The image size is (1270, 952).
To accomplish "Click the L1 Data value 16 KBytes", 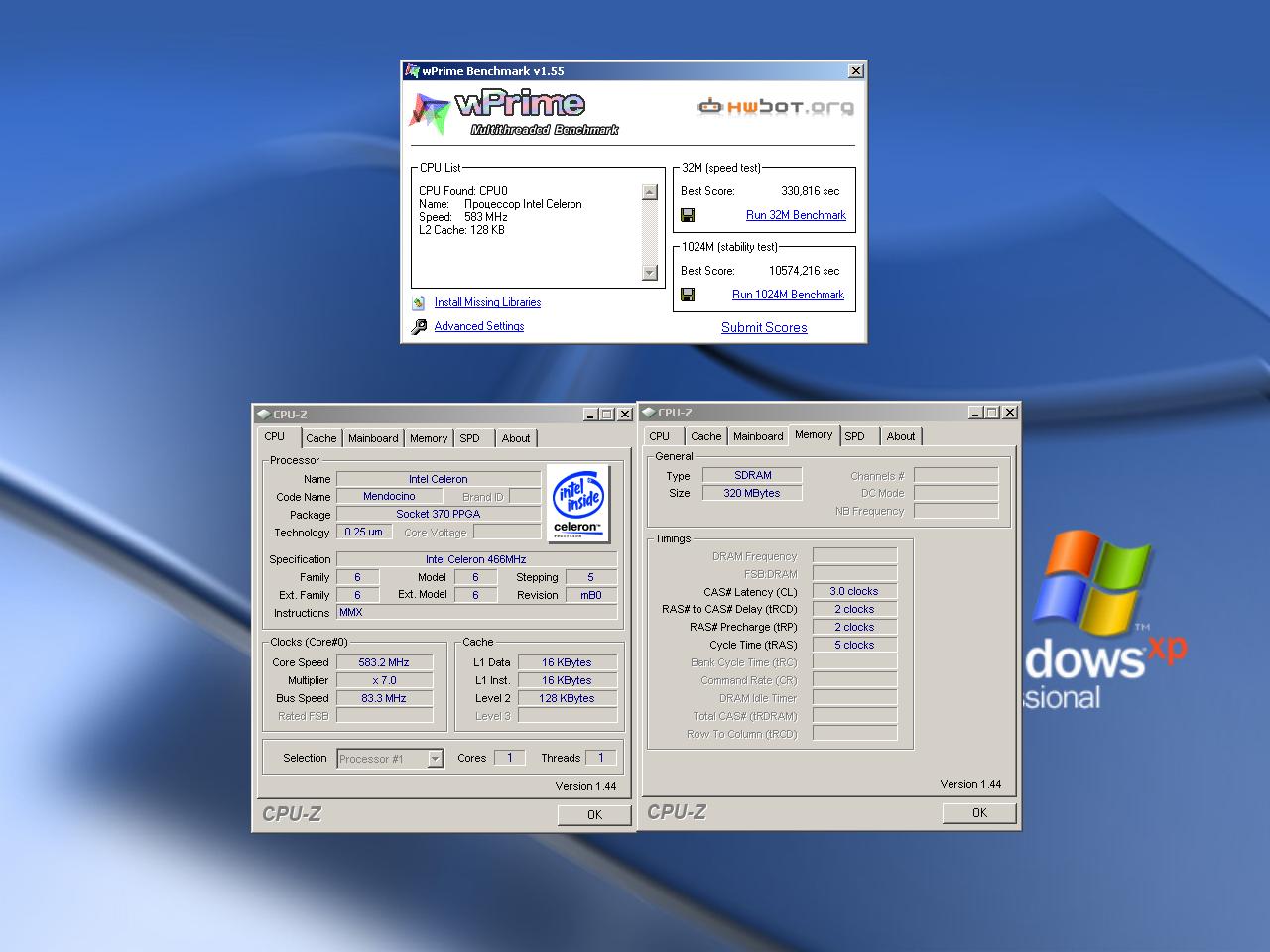I will pos(567,662).
